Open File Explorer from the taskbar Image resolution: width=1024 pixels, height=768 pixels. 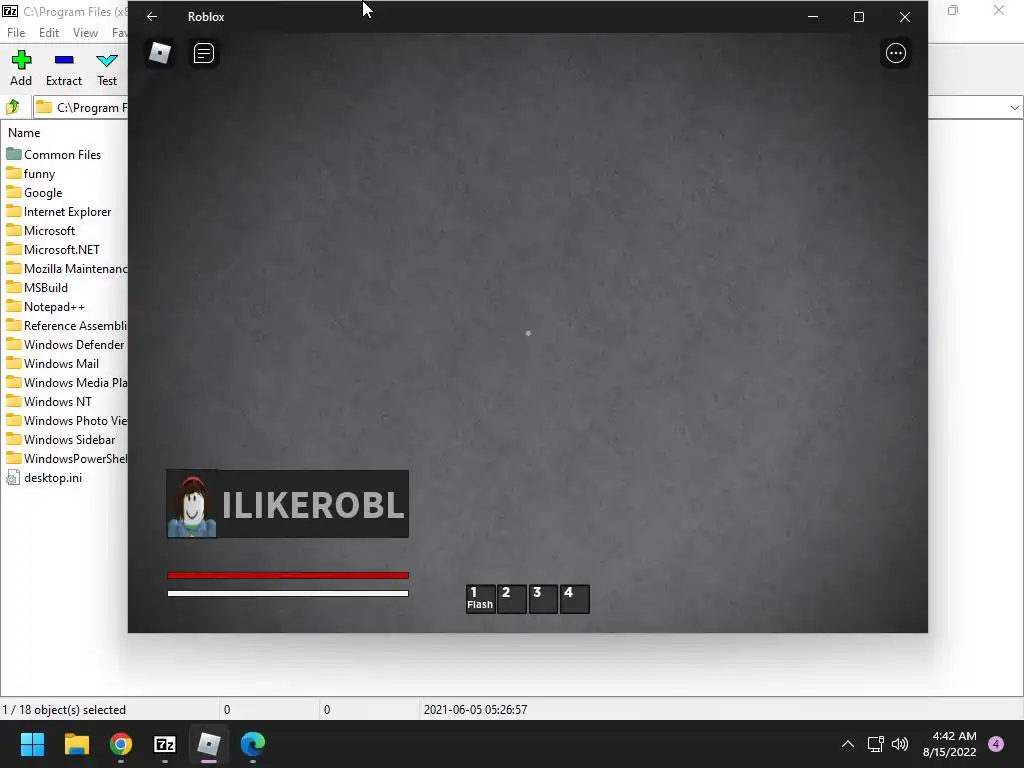(x=76, y=744)
